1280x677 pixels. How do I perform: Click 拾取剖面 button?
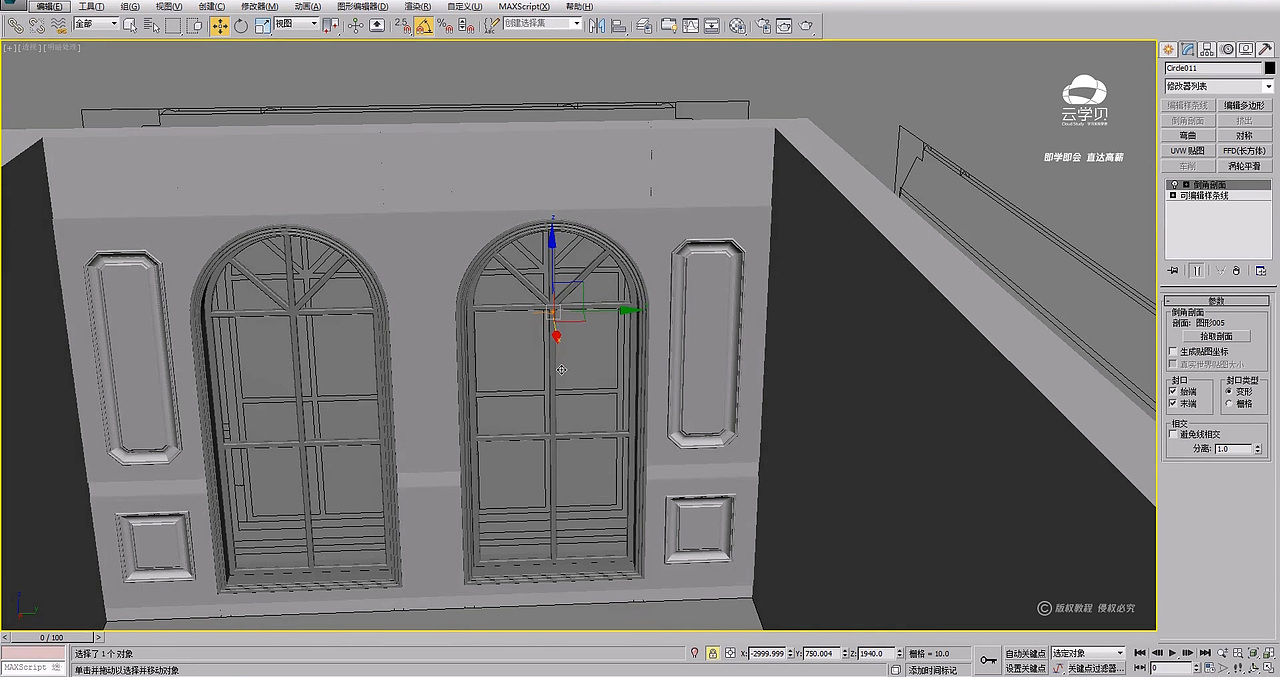[1216, 336]
